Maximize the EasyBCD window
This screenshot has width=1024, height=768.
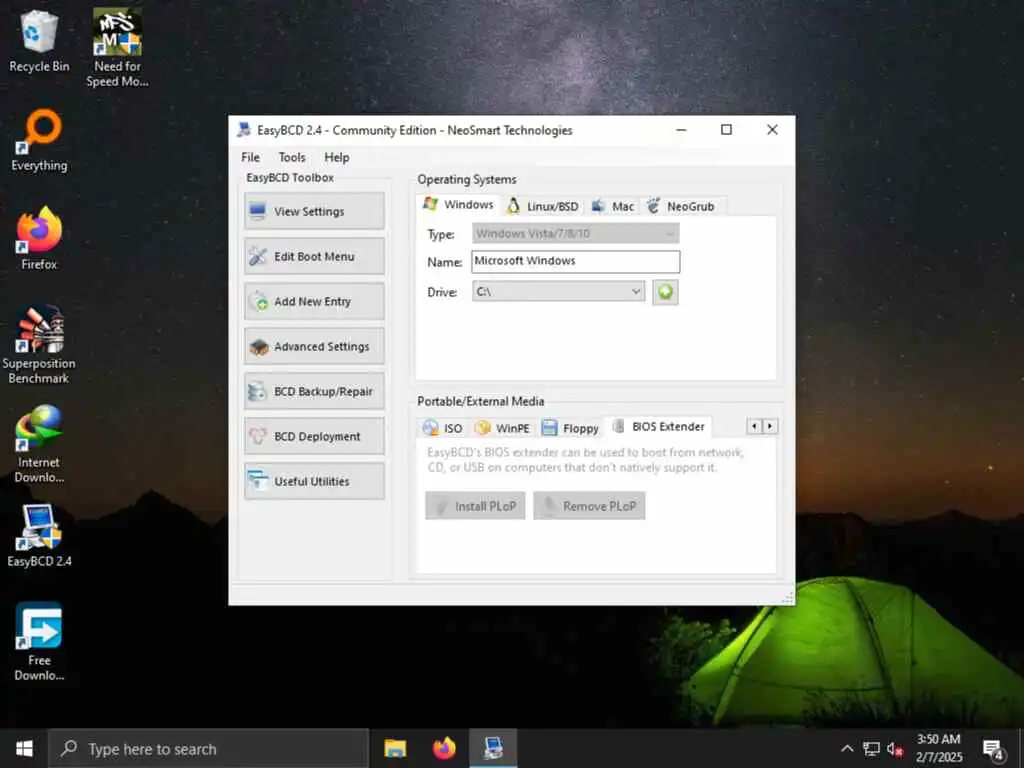(726, 129)
